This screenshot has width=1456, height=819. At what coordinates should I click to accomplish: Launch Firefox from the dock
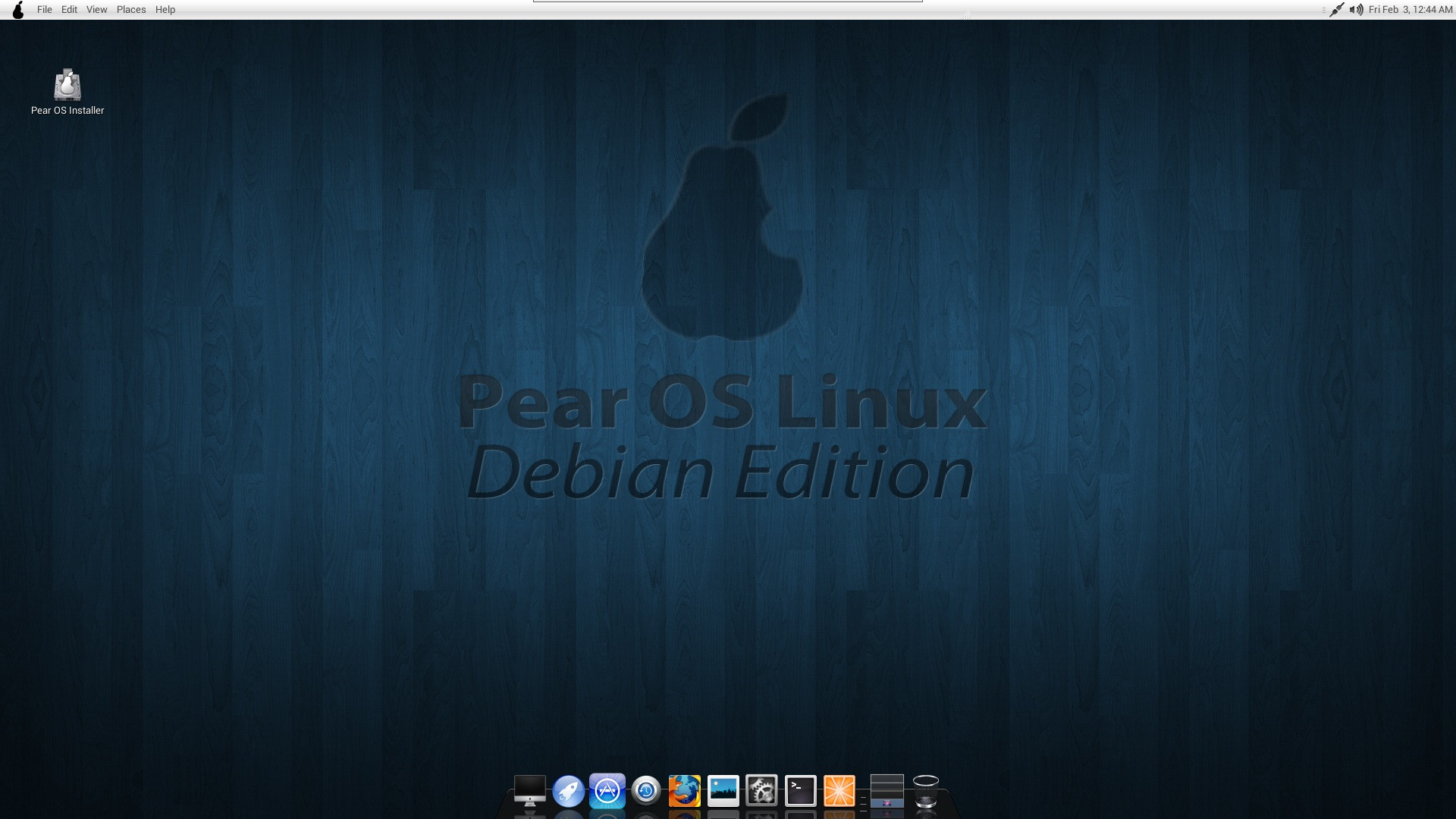pyautogui.click(x=685, y=791)
